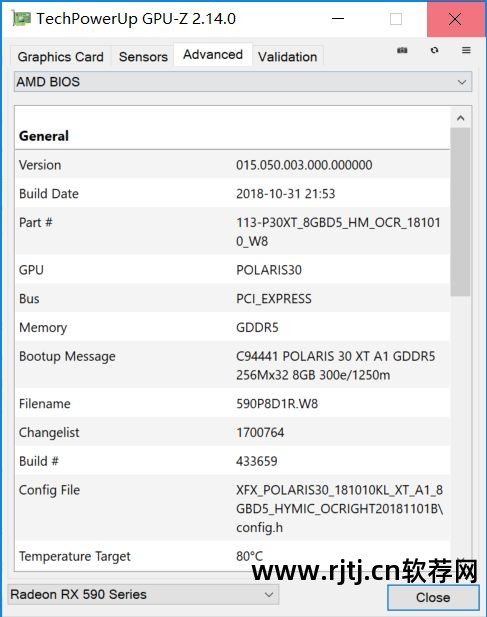
Task: Click the Filename row label
Action: pos(45,404)
